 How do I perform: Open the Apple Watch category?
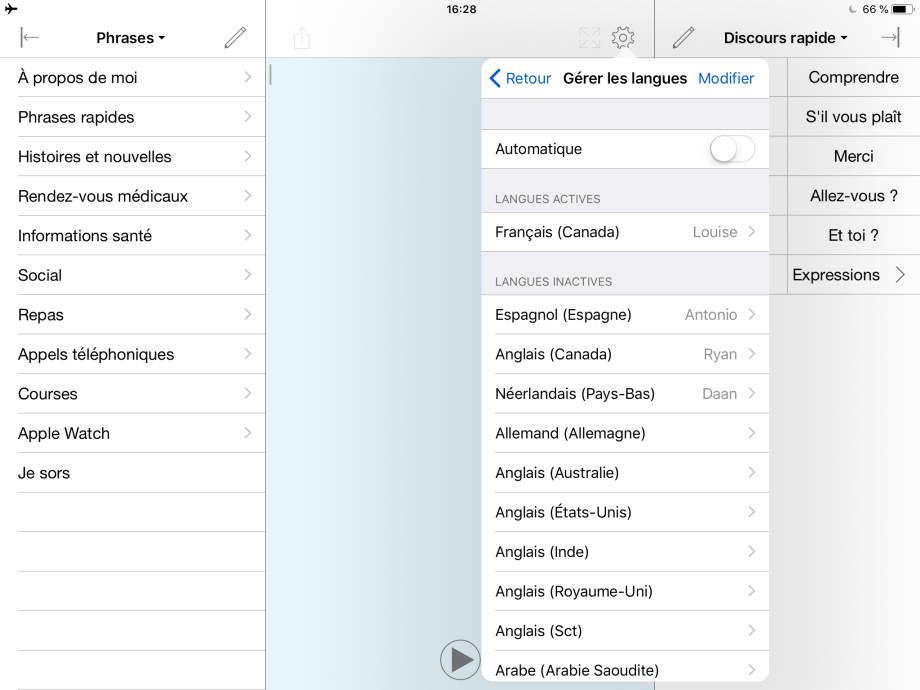pos(133,433)
